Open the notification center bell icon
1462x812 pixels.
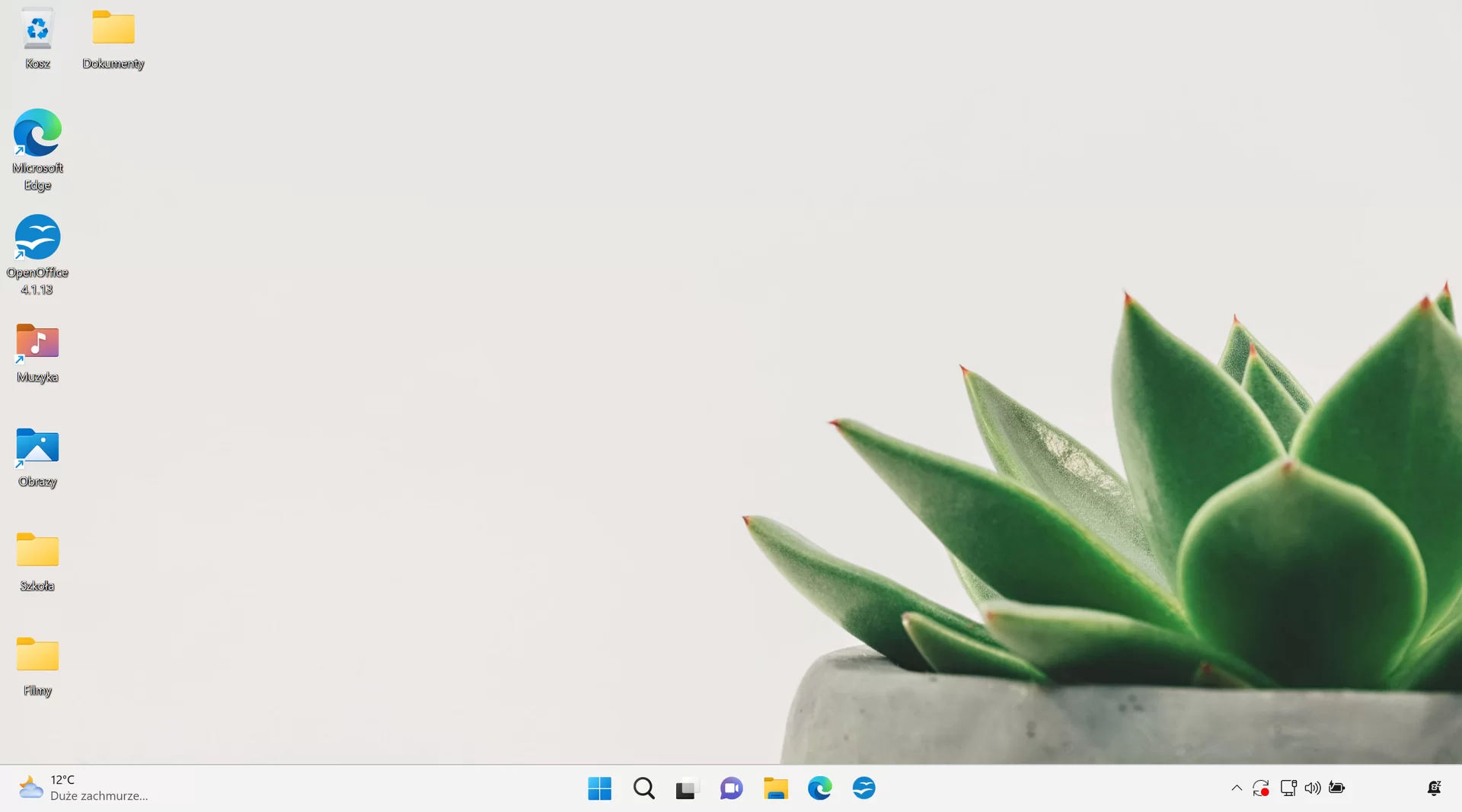1434,788
